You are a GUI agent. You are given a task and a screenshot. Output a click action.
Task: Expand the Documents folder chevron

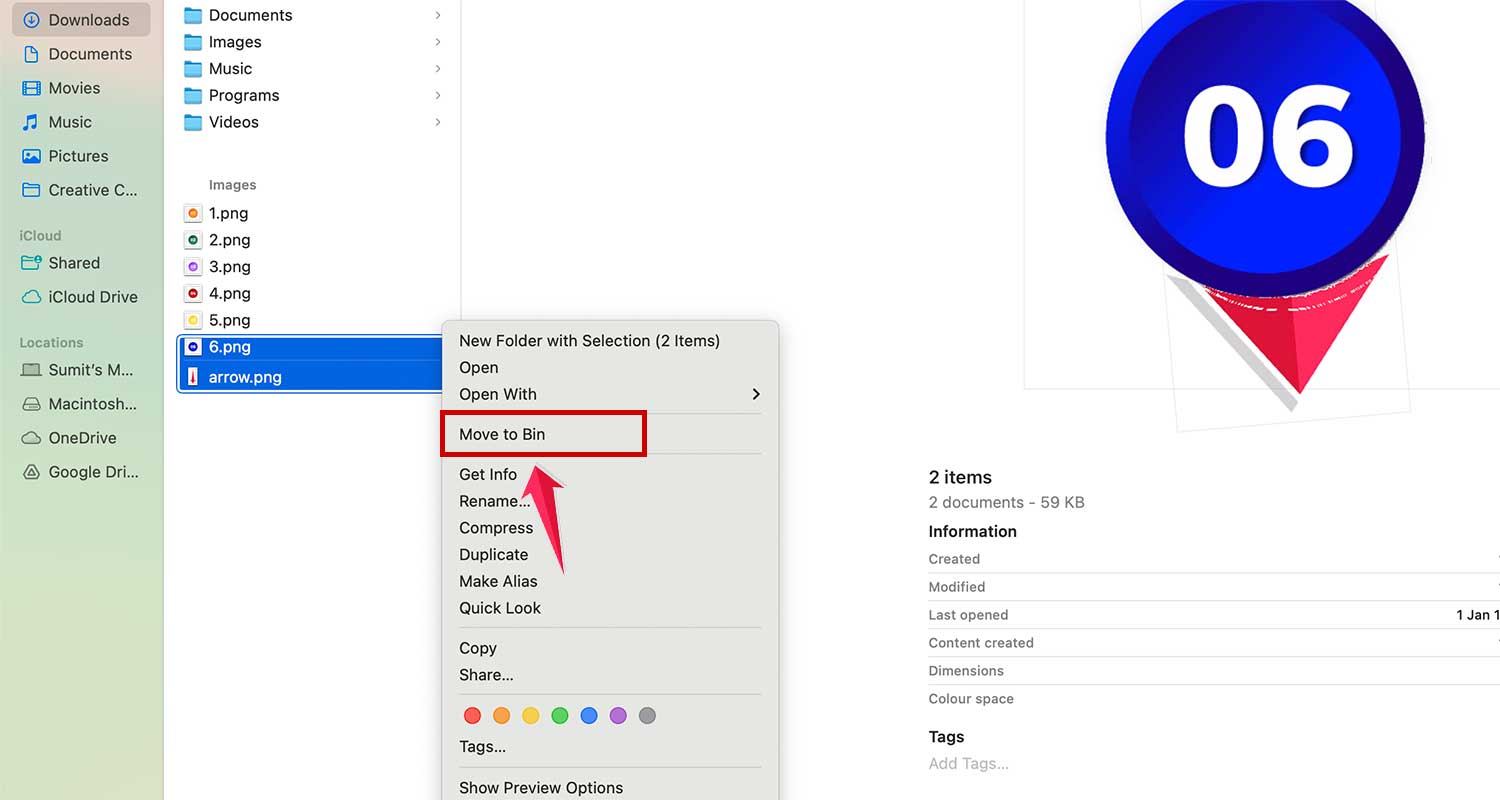click(438, 15)
